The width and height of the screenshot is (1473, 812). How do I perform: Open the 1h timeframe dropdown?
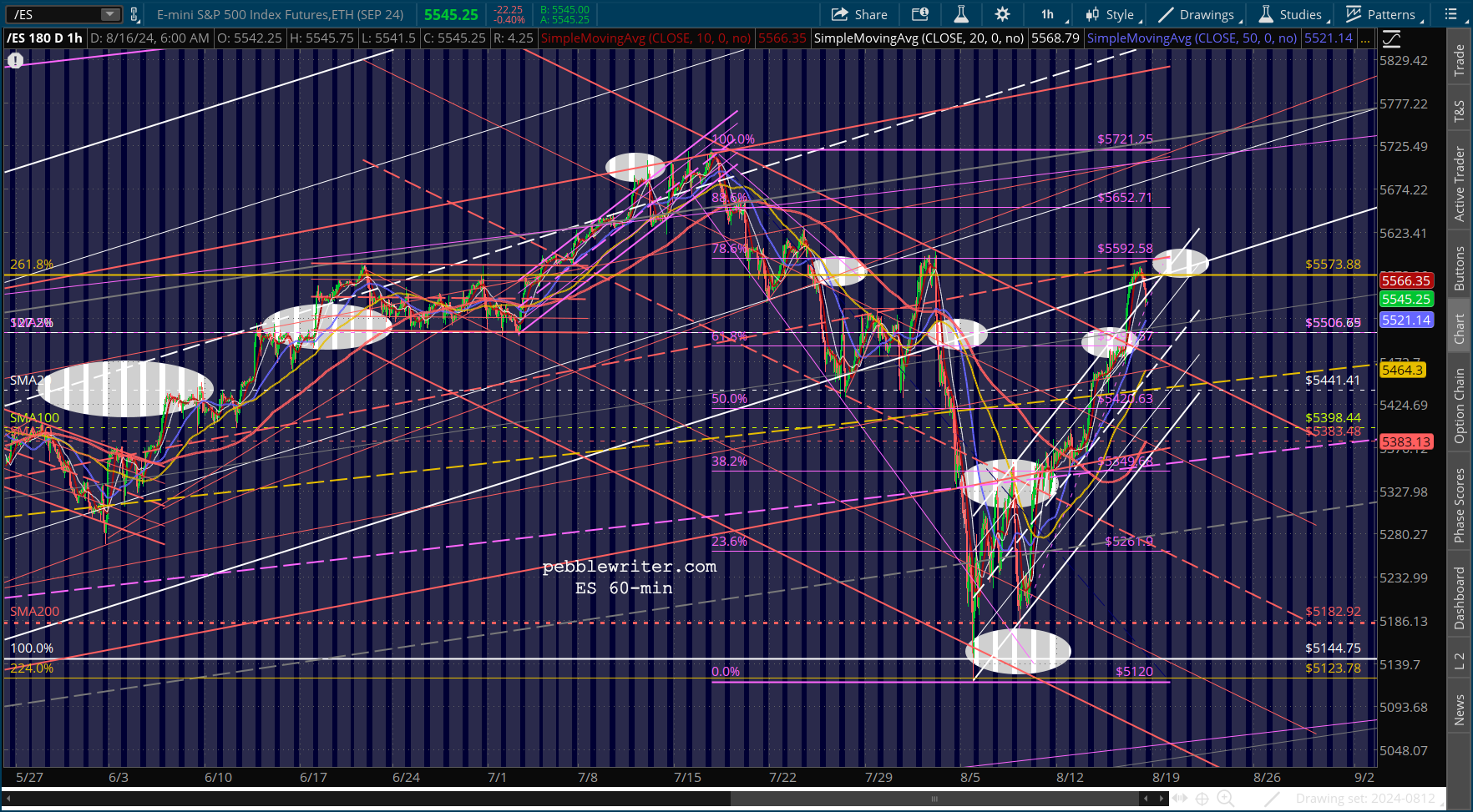pyautogui.click(x=1047, y=14)
